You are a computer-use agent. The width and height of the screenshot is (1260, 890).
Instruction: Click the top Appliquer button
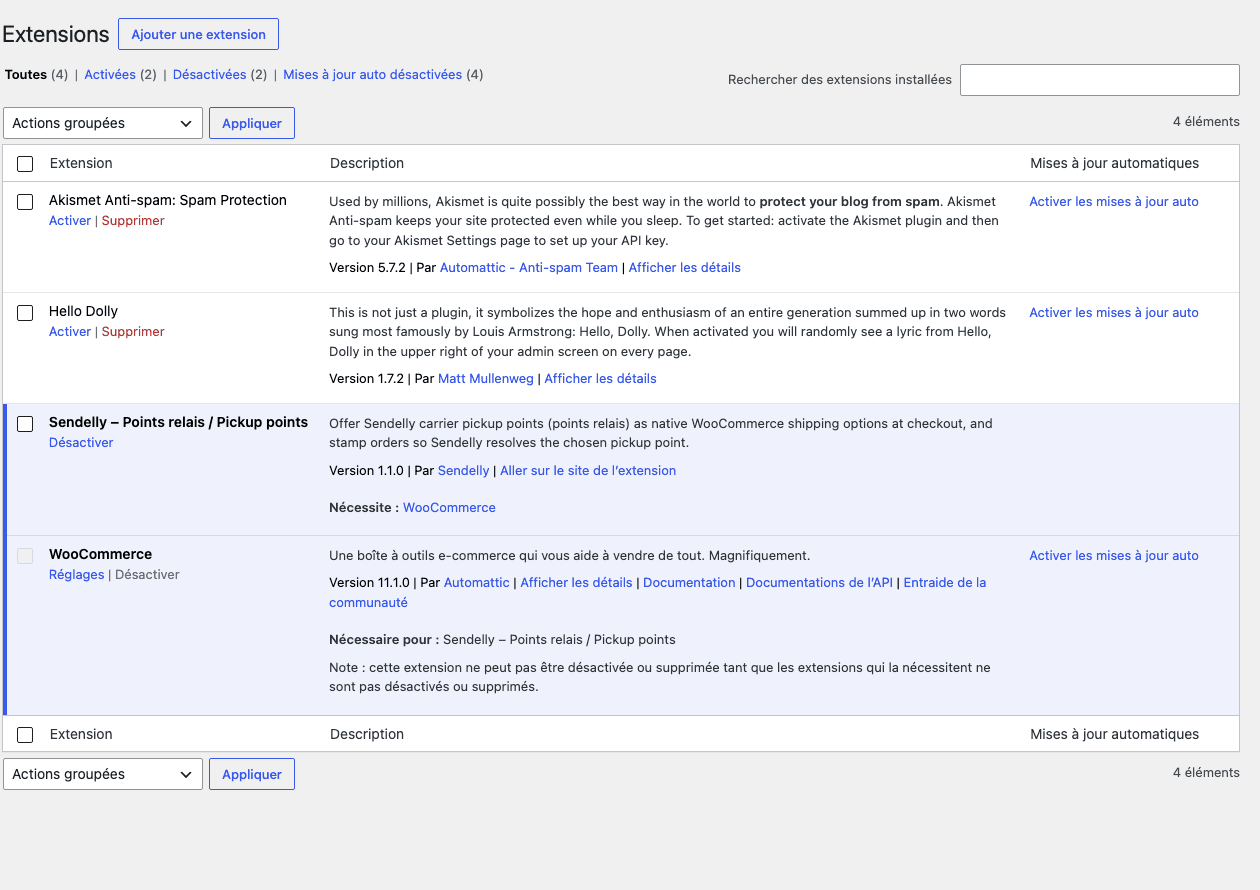coord(252,123)
